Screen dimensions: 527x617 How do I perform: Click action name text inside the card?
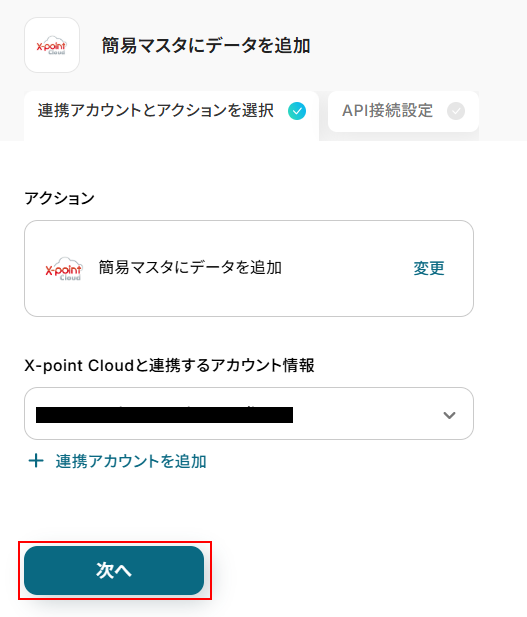[190, 268]
